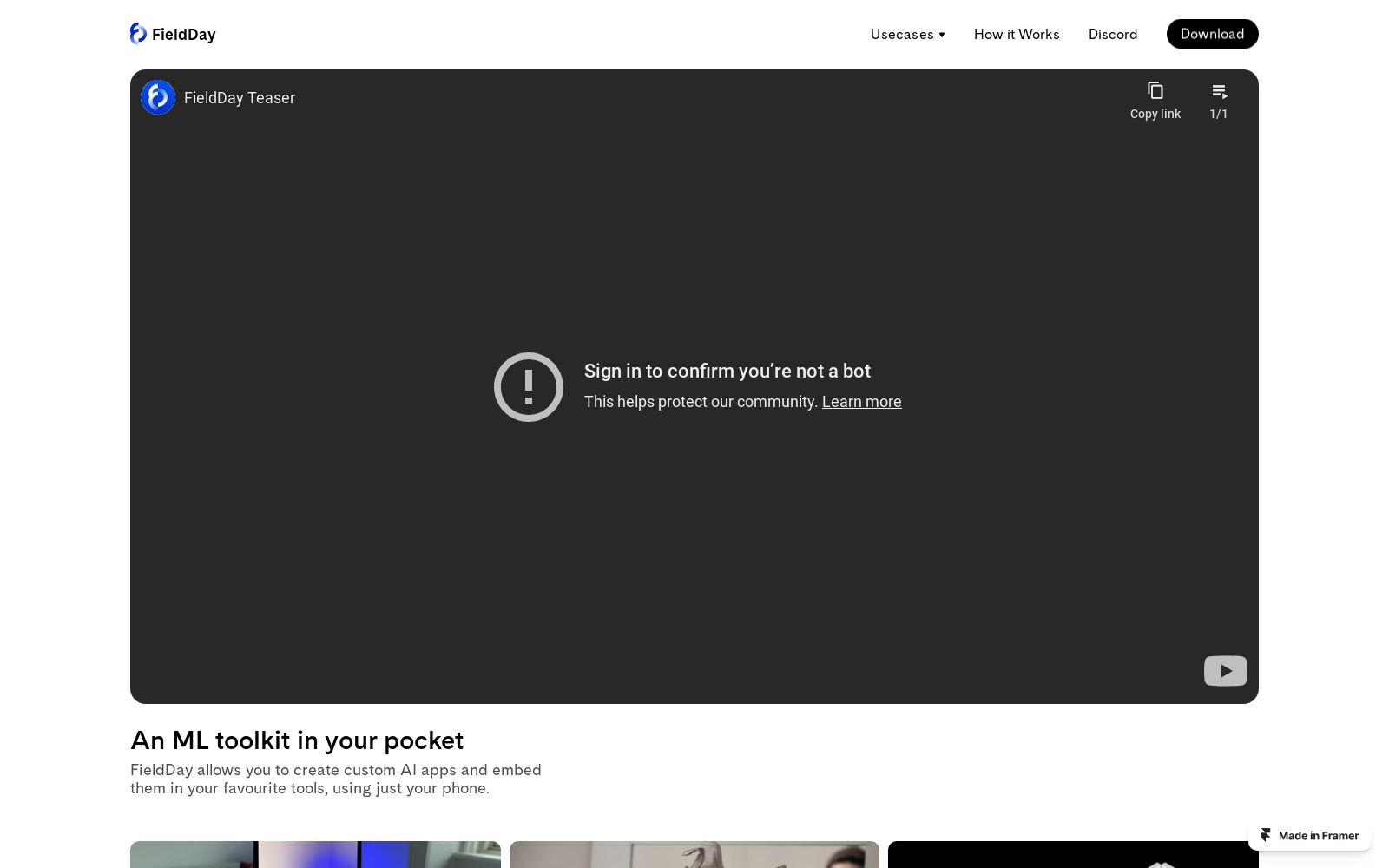Copy the video link
The image size is (1389, 868).
click(1155, 101)
